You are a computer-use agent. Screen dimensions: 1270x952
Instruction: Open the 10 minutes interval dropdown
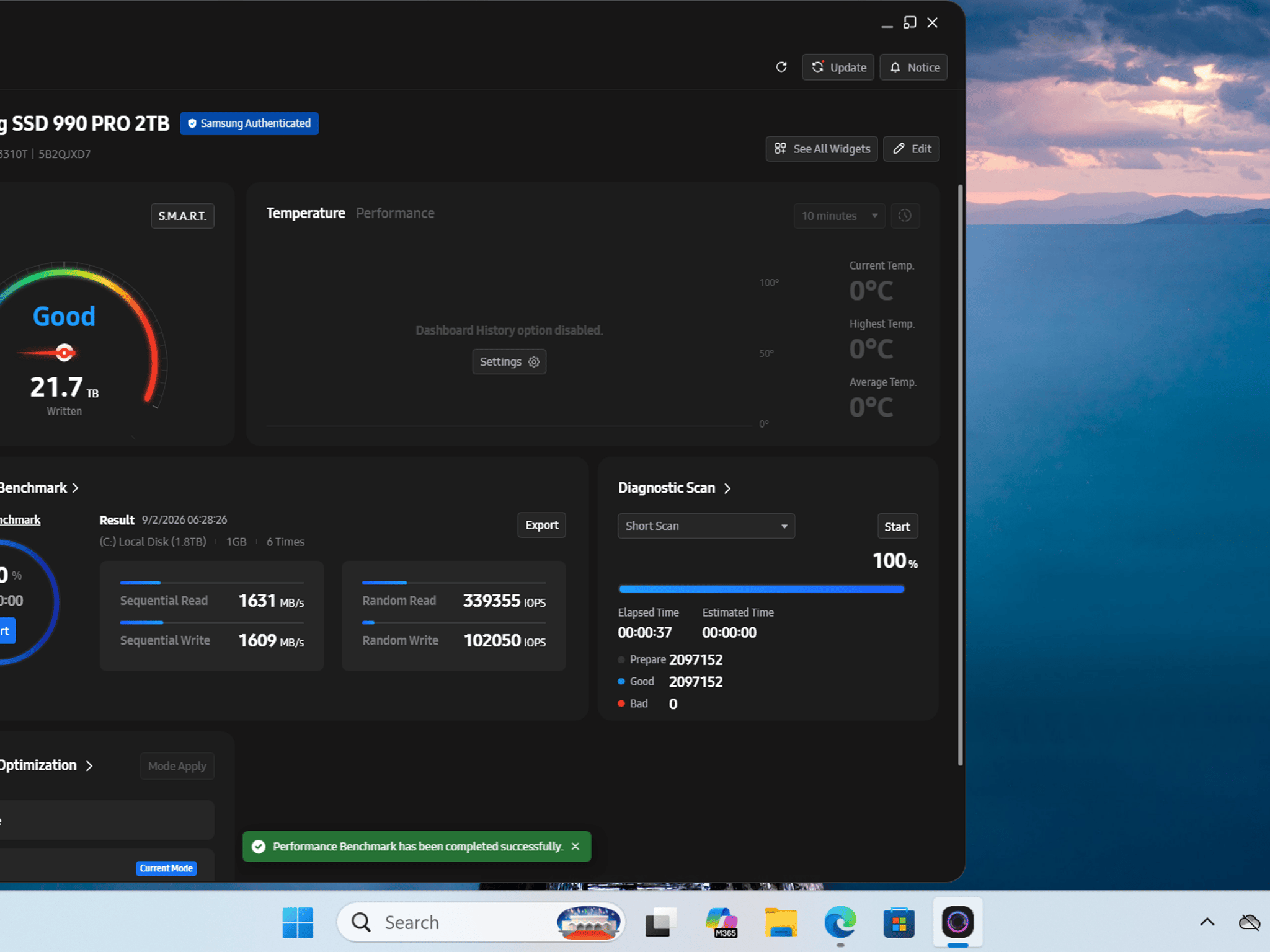click(840, 216)
